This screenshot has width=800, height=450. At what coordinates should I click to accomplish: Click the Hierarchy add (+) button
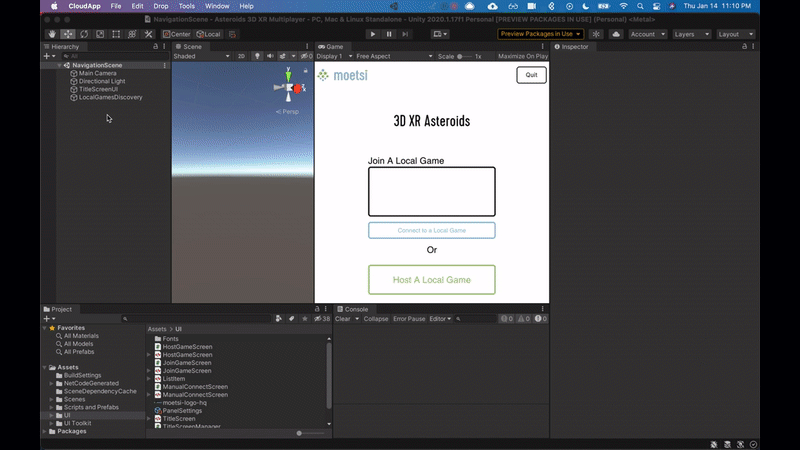coord(46,56)
